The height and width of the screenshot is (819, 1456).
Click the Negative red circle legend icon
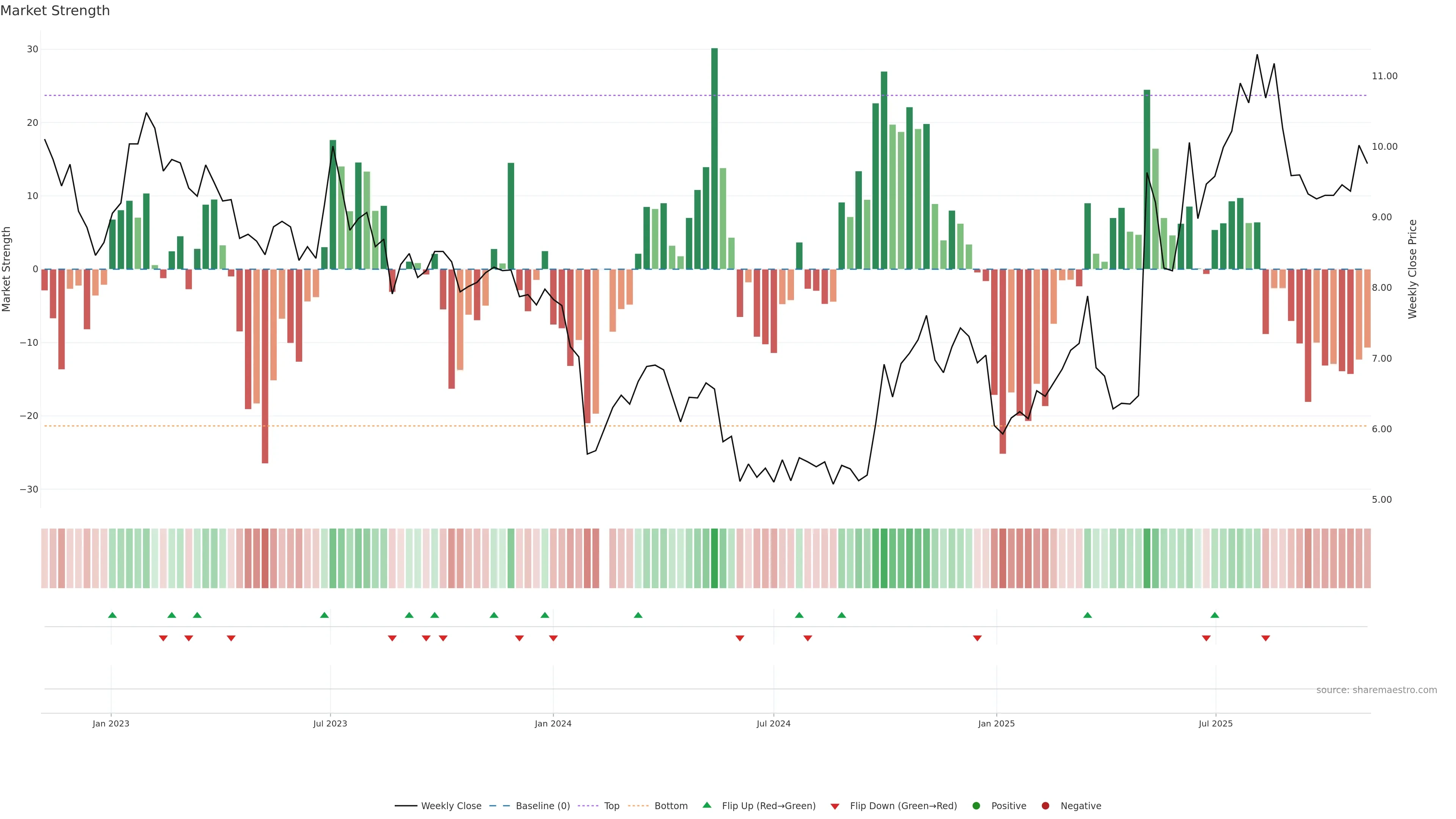coord(1045,806)
